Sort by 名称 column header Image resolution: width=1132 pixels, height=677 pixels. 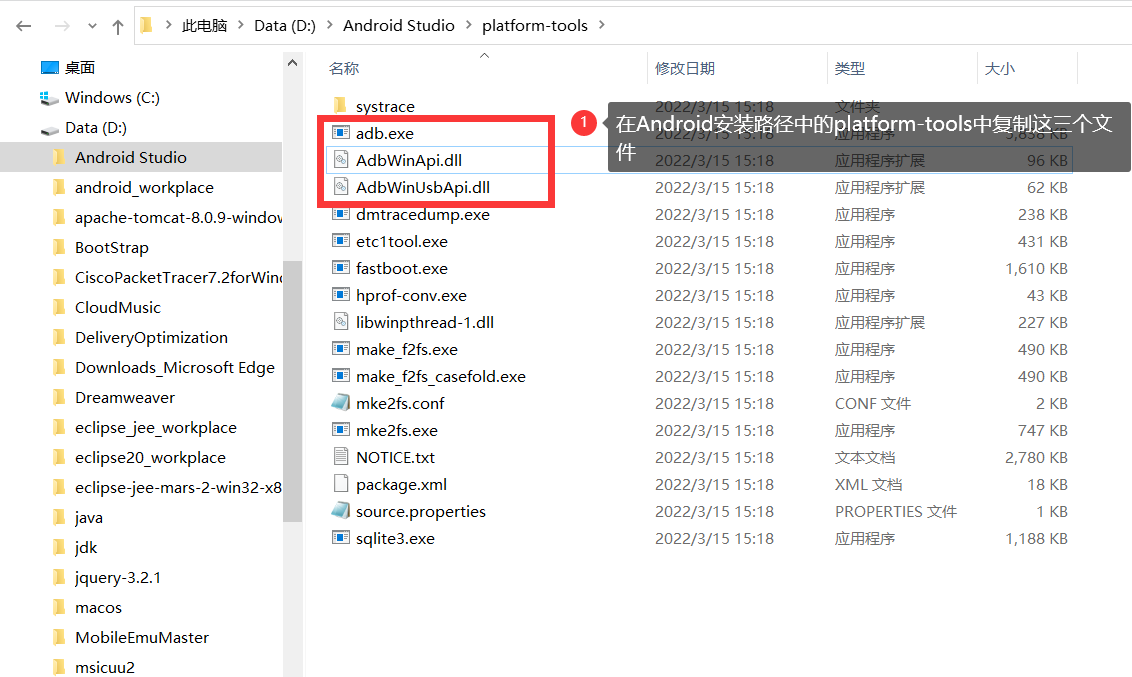(x=344, y=69)
